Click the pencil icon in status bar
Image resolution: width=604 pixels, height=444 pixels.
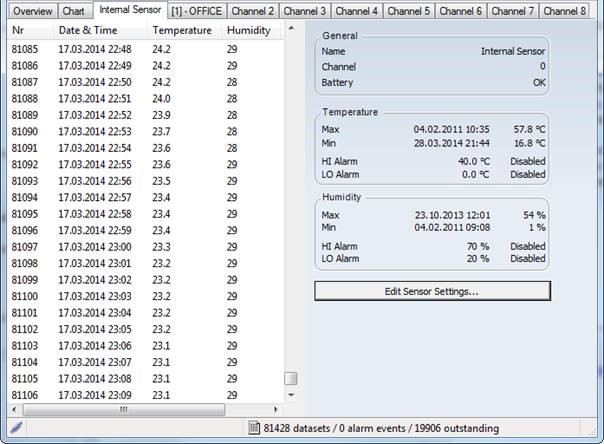(16, 427)
